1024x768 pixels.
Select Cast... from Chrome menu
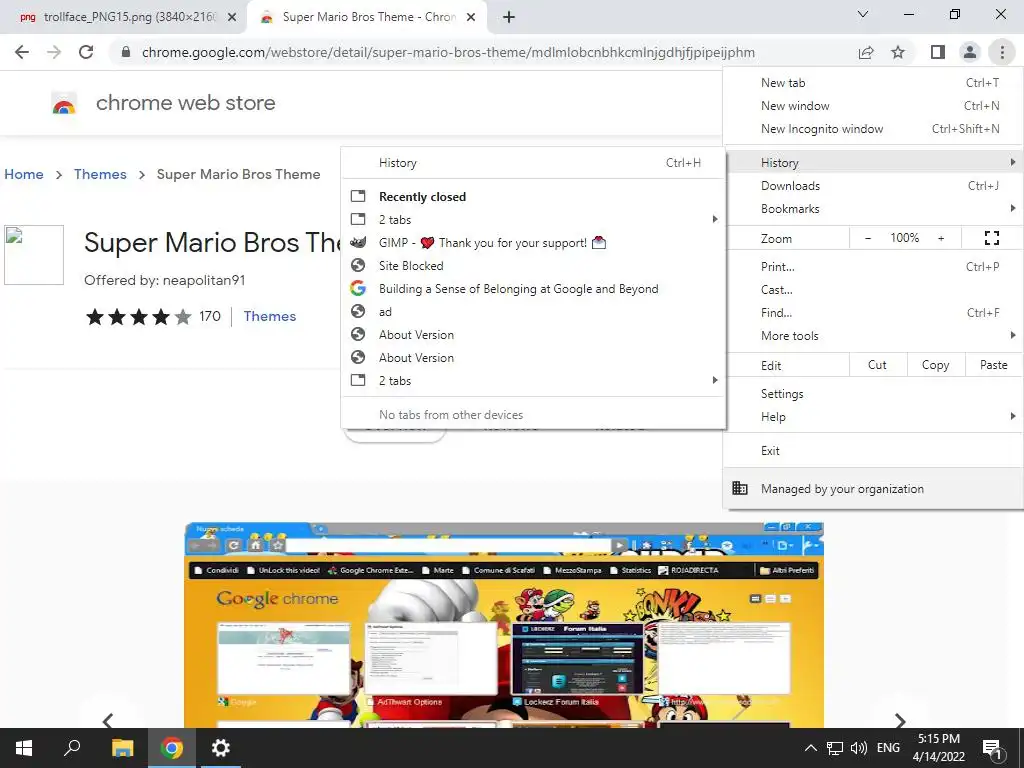point(872,289)
